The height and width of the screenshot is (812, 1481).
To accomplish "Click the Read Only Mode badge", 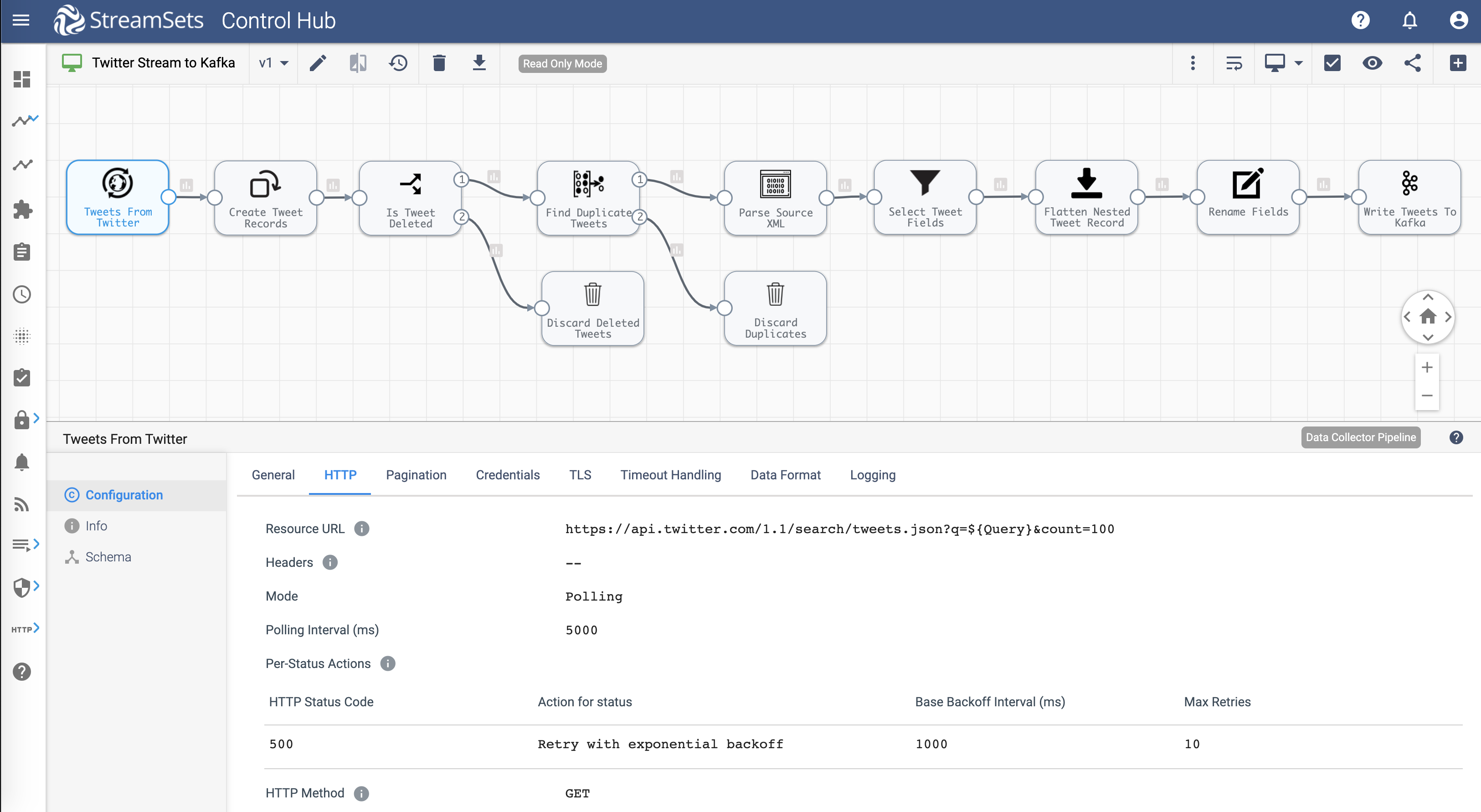I will pyautogui.click(x=562, y=64).
